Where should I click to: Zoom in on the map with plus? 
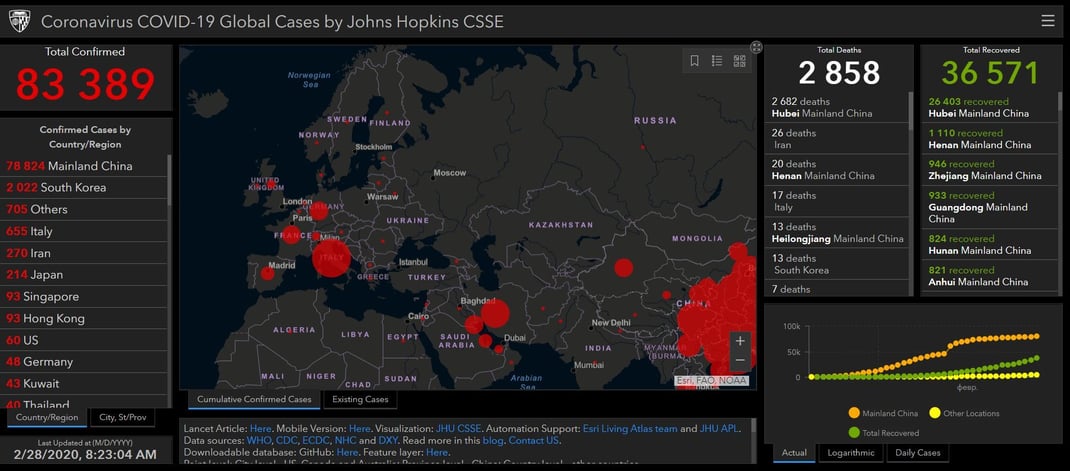pyautogui.click(x=740, y=341)
